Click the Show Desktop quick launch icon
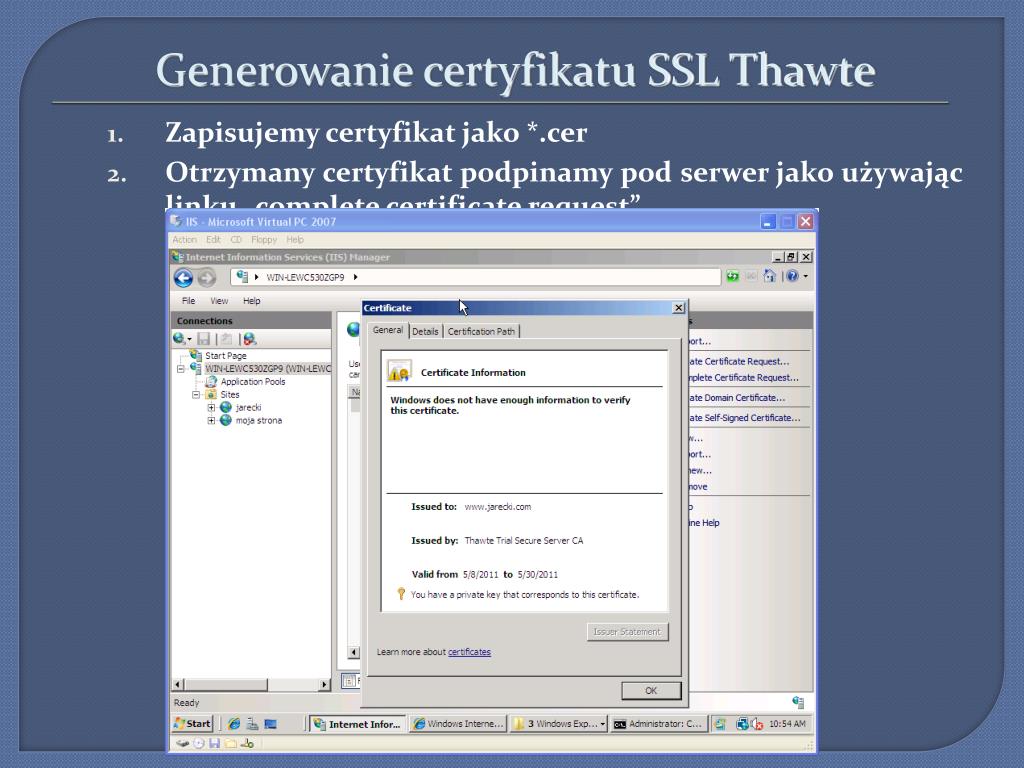The image size is (1024, 768). 270,724
